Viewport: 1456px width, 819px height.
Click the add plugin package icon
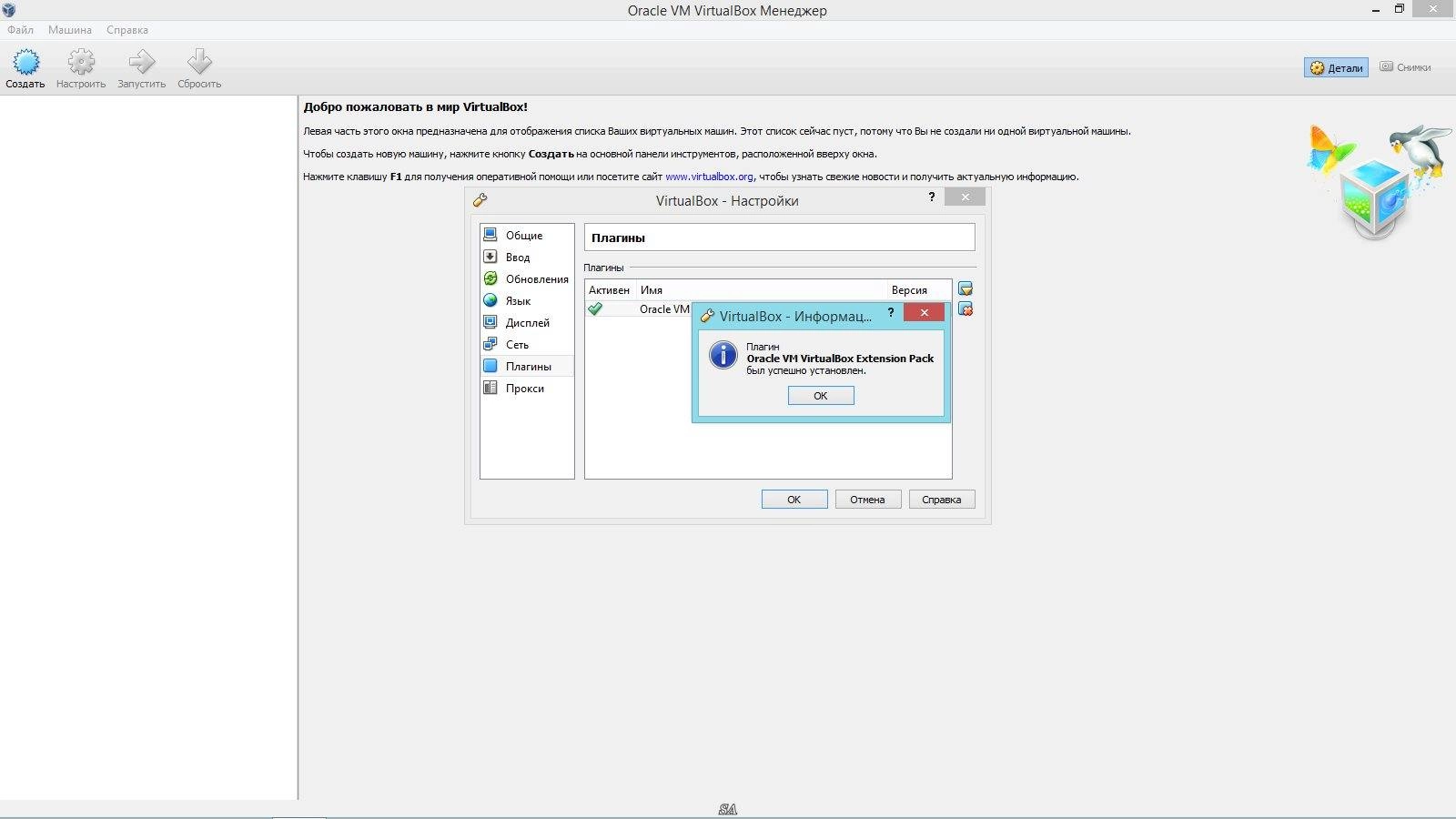[x=966, y=288]
